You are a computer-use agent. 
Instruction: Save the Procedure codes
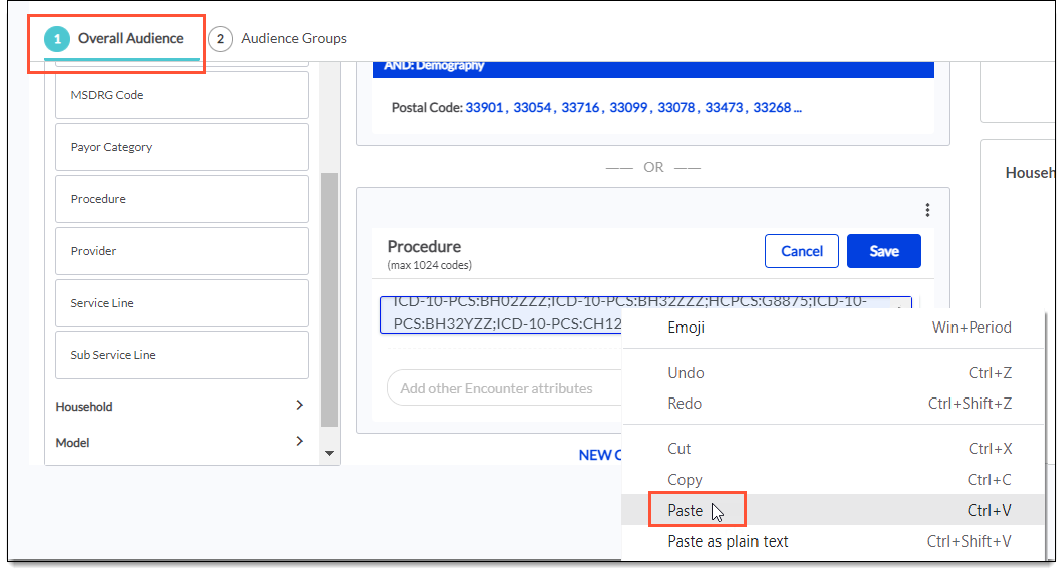coord(883,251)
